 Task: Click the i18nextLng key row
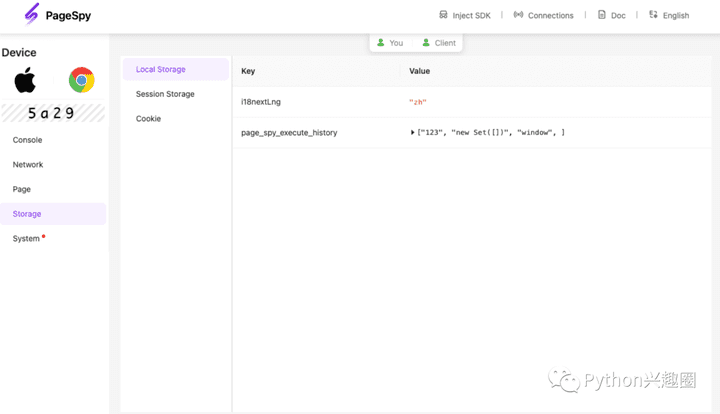tap(261, 102)
